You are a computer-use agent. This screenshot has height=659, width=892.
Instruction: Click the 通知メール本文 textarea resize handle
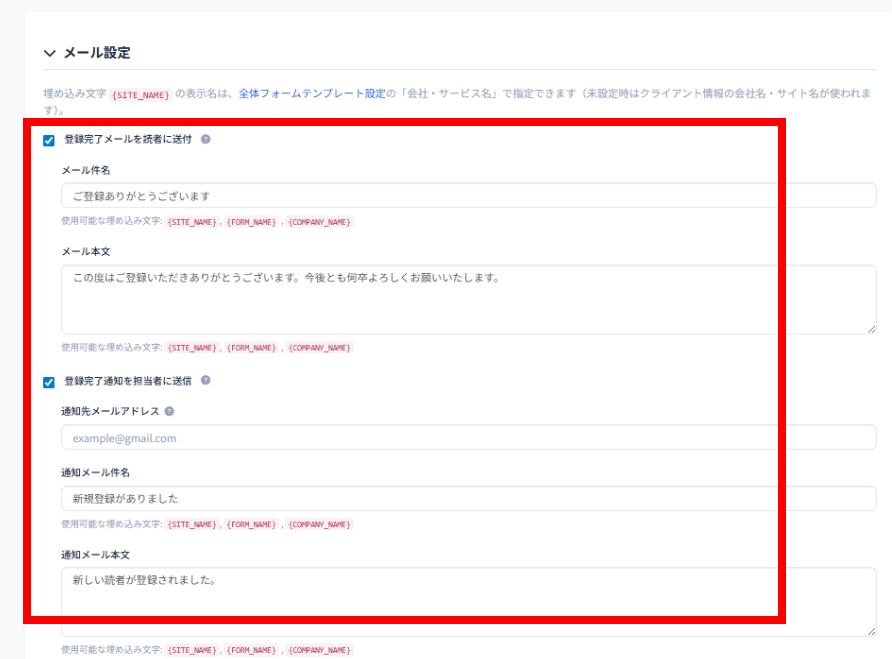pyautogui.click(x=871, y=631)
